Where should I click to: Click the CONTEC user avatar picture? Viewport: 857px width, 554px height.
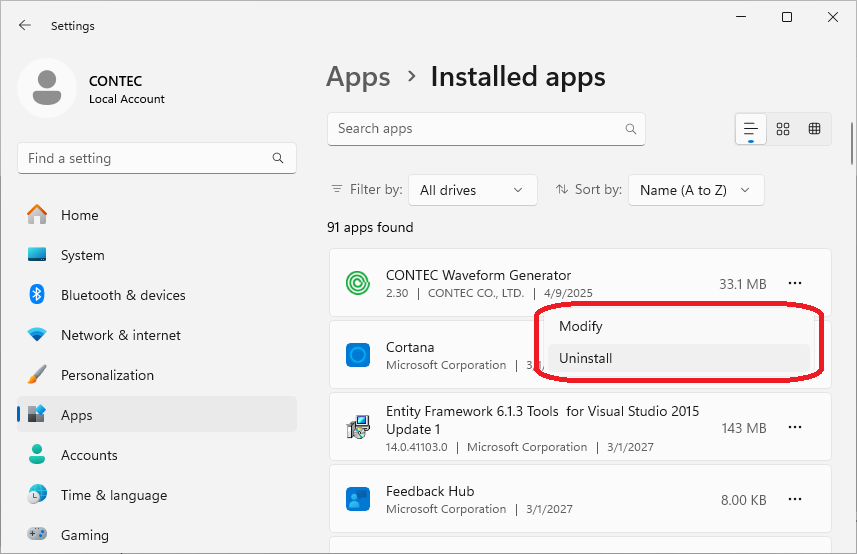tap(47, 88)
